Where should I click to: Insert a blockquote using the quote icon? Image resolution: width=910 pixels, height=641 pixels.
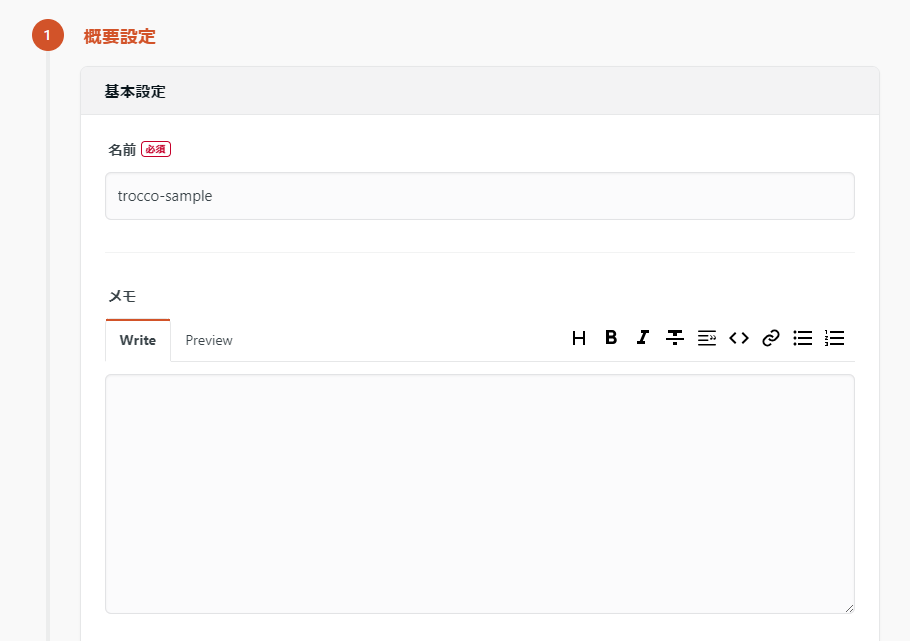[707, 338]
